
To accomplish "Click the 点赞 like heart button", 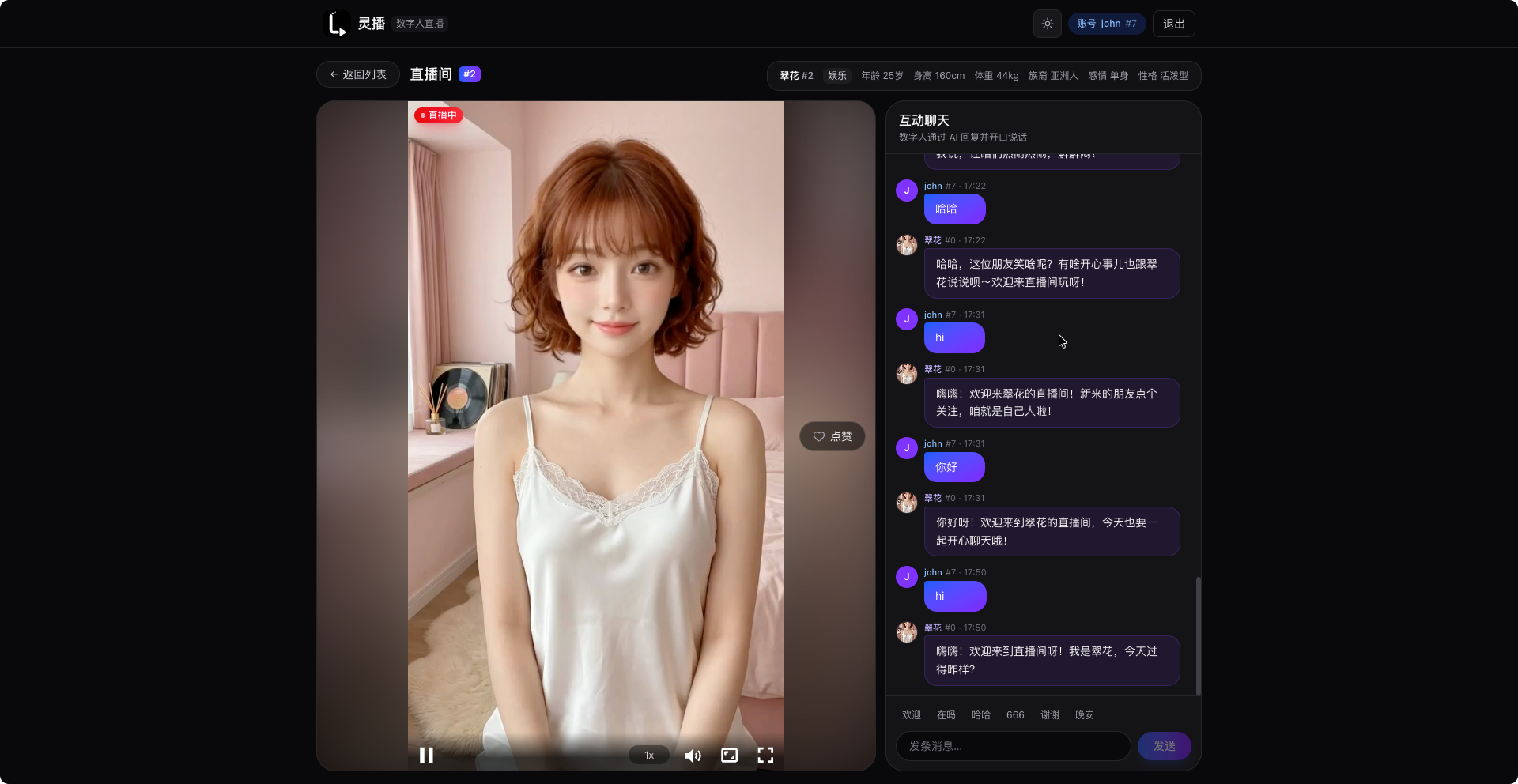I will click(x=832, y=436).
